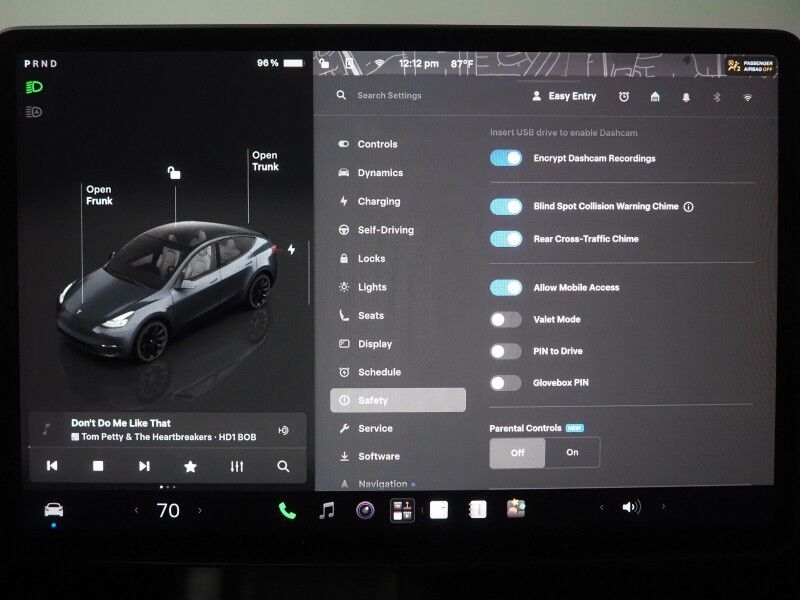The image size is (800, 600).
Task: Open the alarm clock icon in settings header
Action: (x=623, y=96)
